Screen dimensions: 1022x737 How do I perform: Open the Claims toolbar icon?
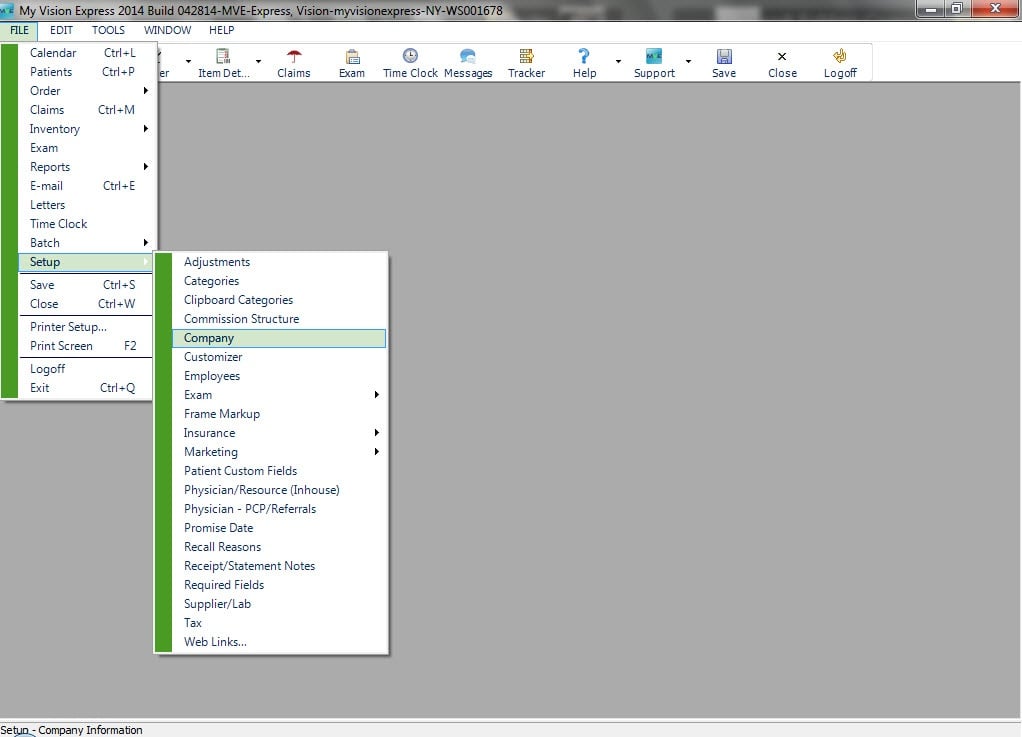(x=294, y=62)
